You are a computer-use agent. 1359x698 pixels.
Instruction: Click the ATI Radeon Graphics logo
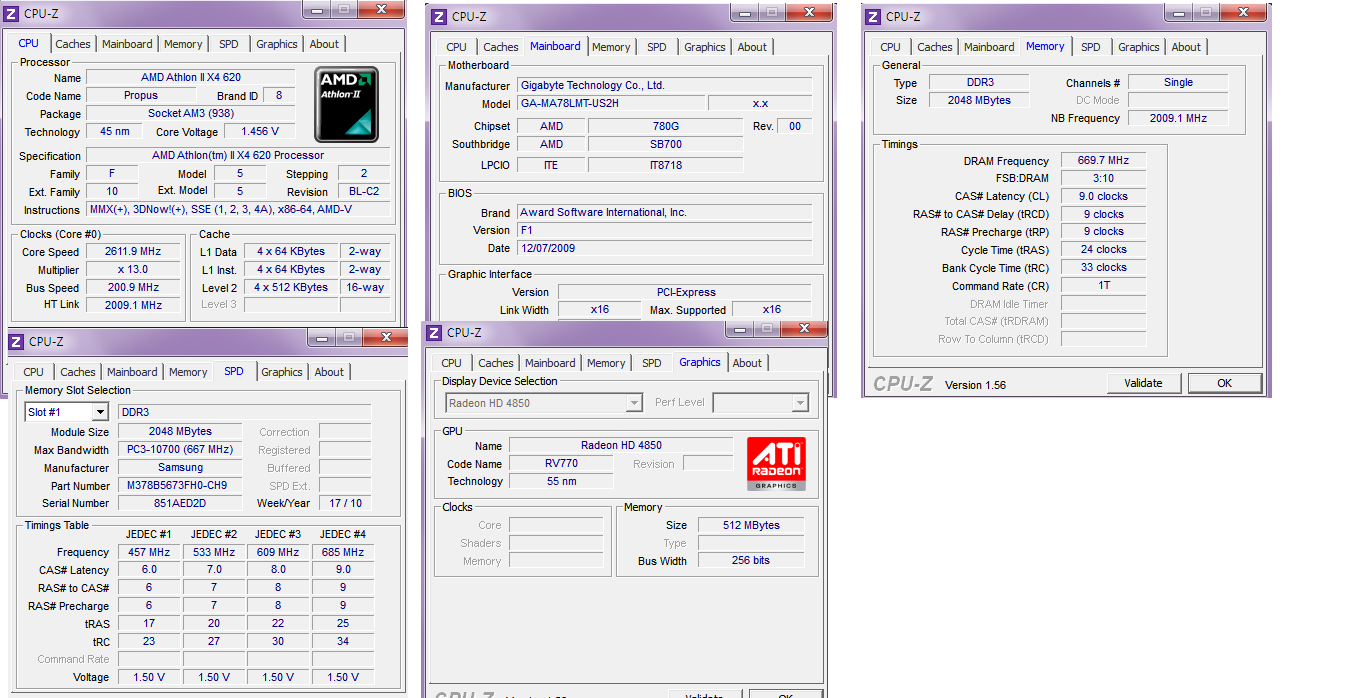point(776,463)
